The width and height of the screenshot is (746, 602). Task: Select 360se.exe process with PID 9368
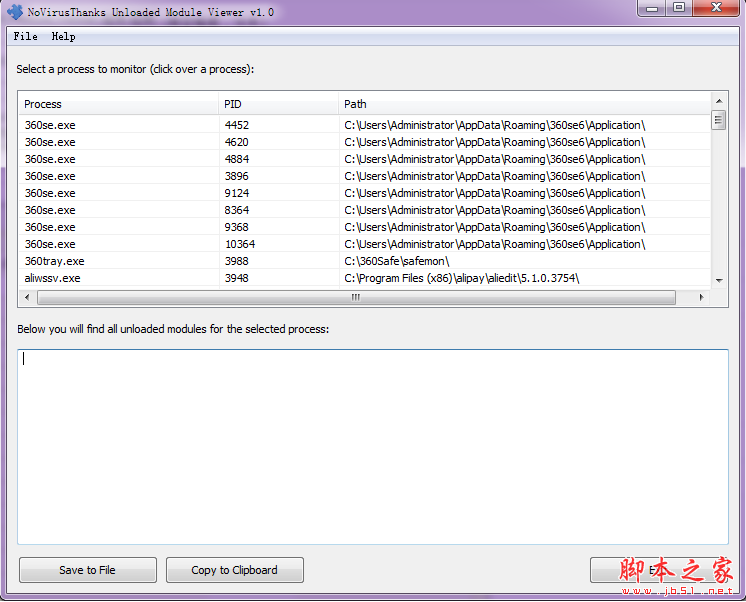pos(364,227)
